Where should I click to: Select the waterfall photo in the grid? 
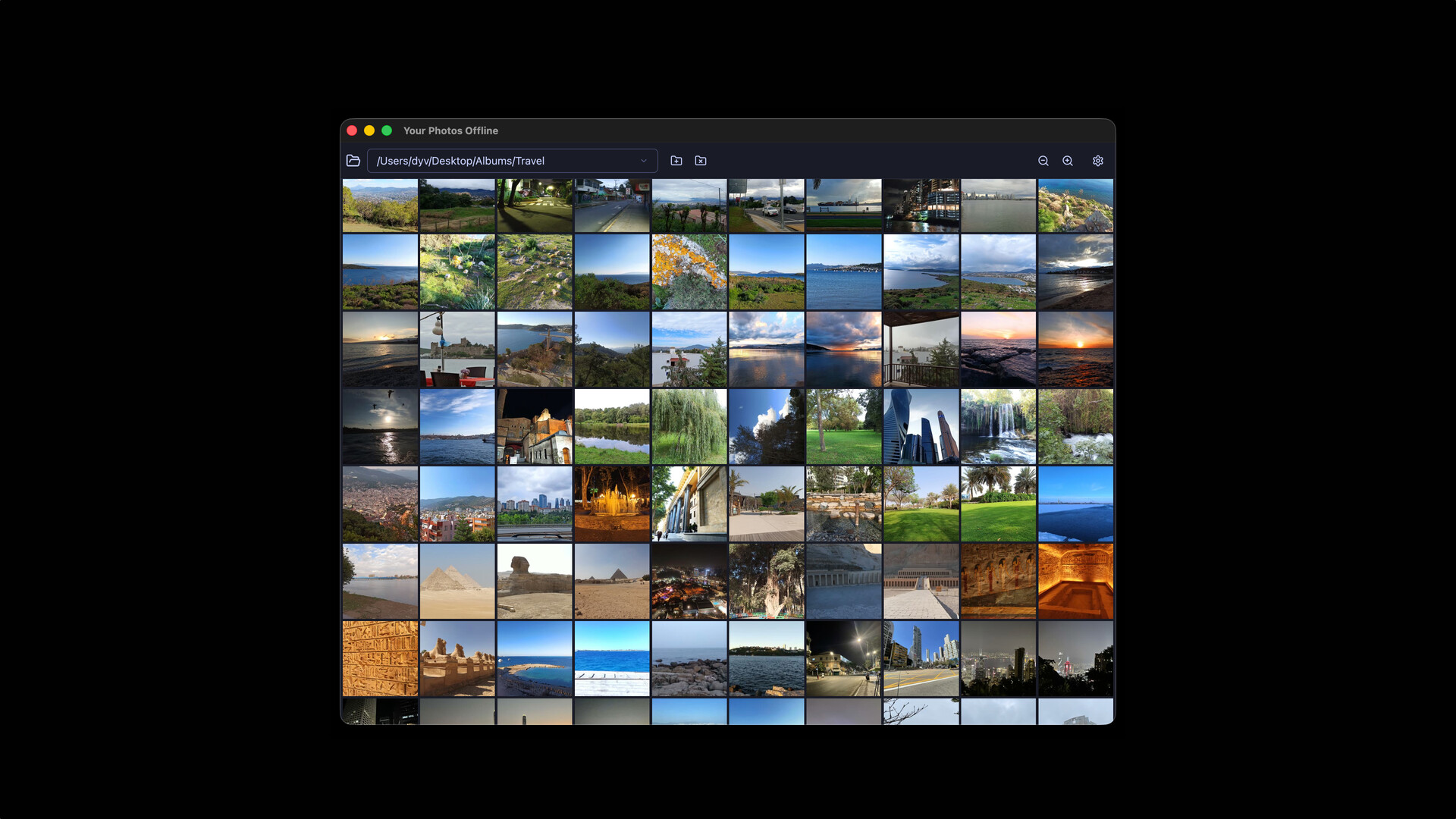997,426
